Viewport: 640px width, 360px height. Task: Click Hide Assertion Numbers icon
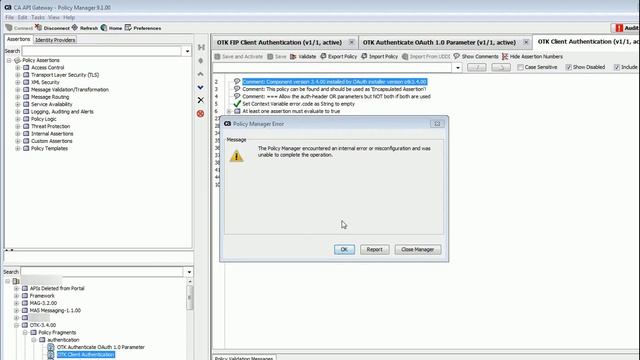pyautogui.click(x=505, y=56)
